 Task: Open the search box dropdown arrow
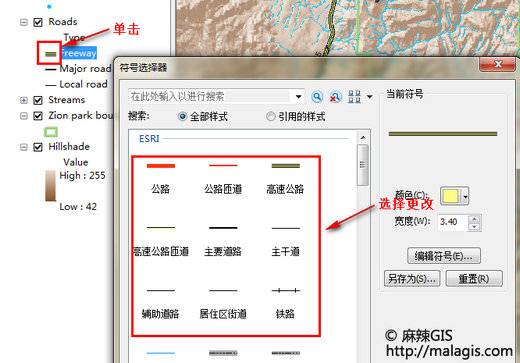pos(299,97)
